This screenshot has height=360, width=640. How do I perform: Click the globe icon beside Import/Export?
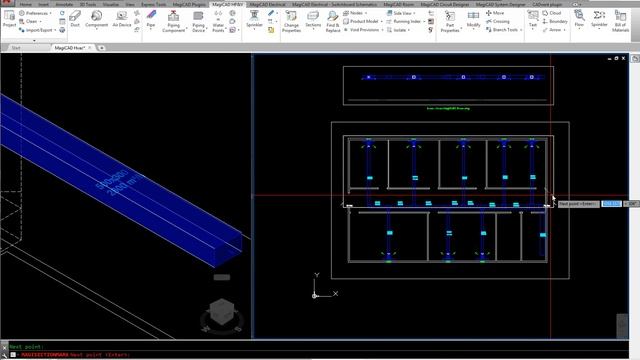pos(62,30)
